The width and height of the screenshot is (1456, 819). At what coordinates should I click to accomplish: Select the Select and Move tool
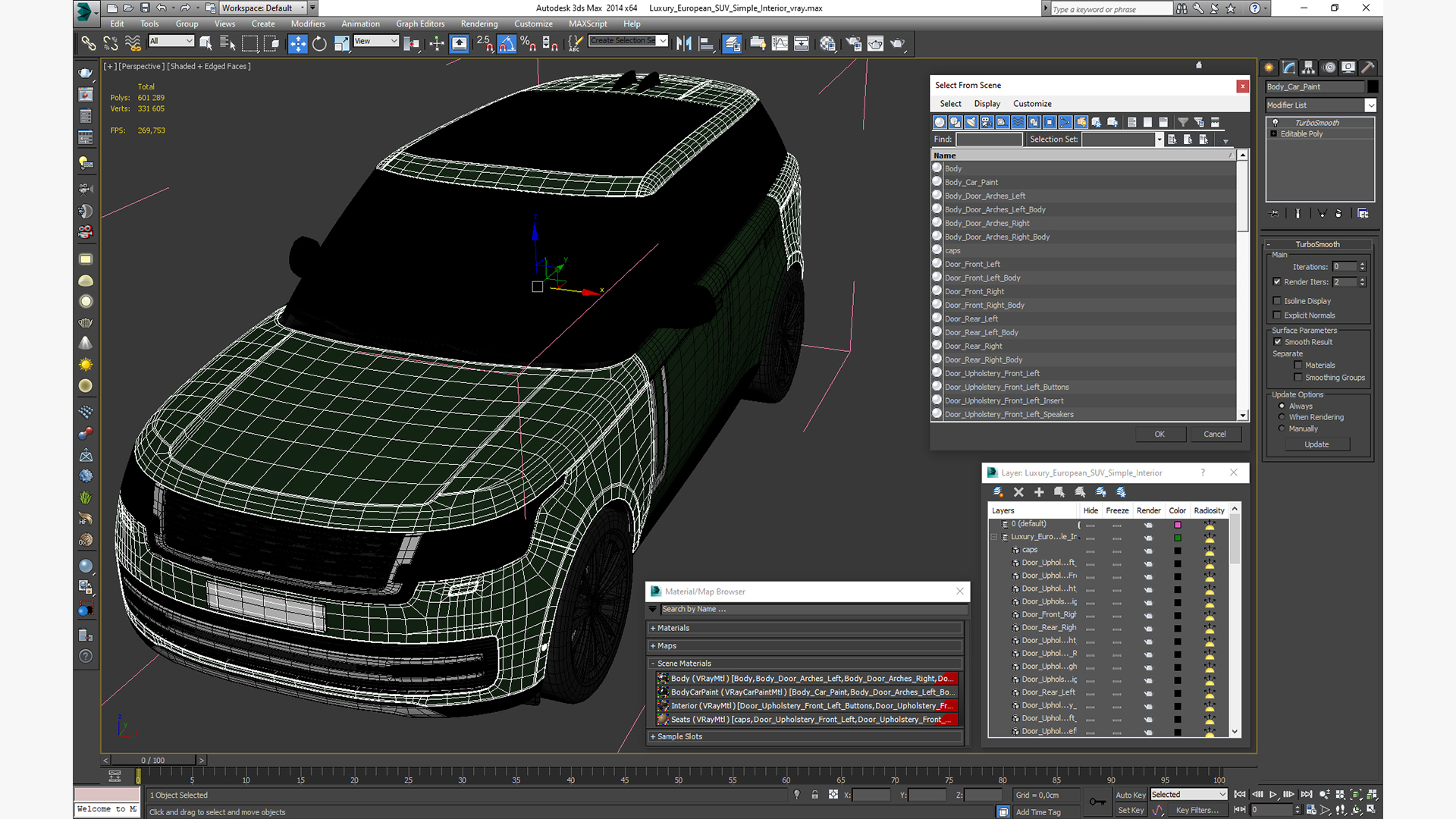point(298,44)
